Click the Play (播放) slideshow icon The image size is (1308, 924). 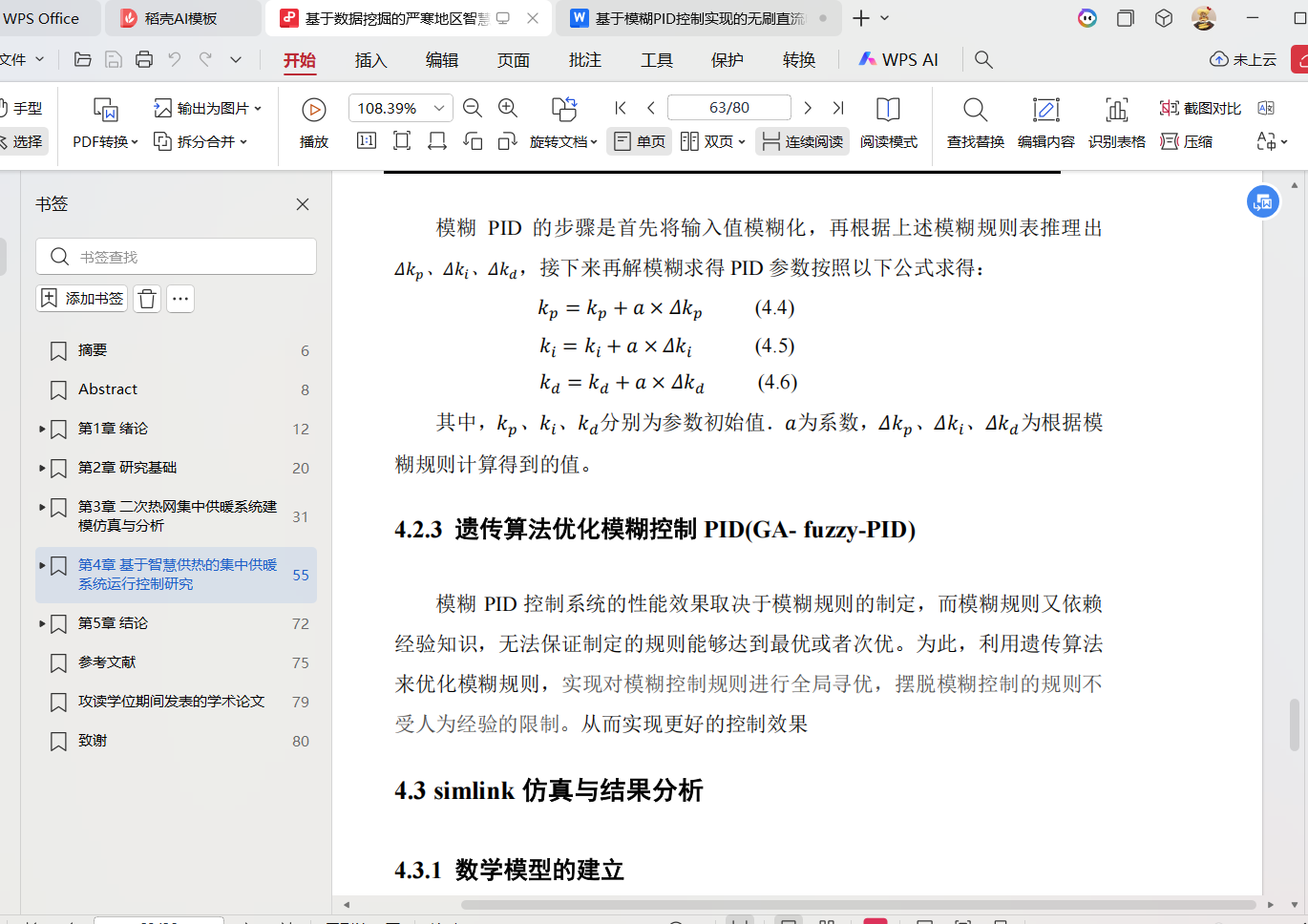[x=313, y=111]
